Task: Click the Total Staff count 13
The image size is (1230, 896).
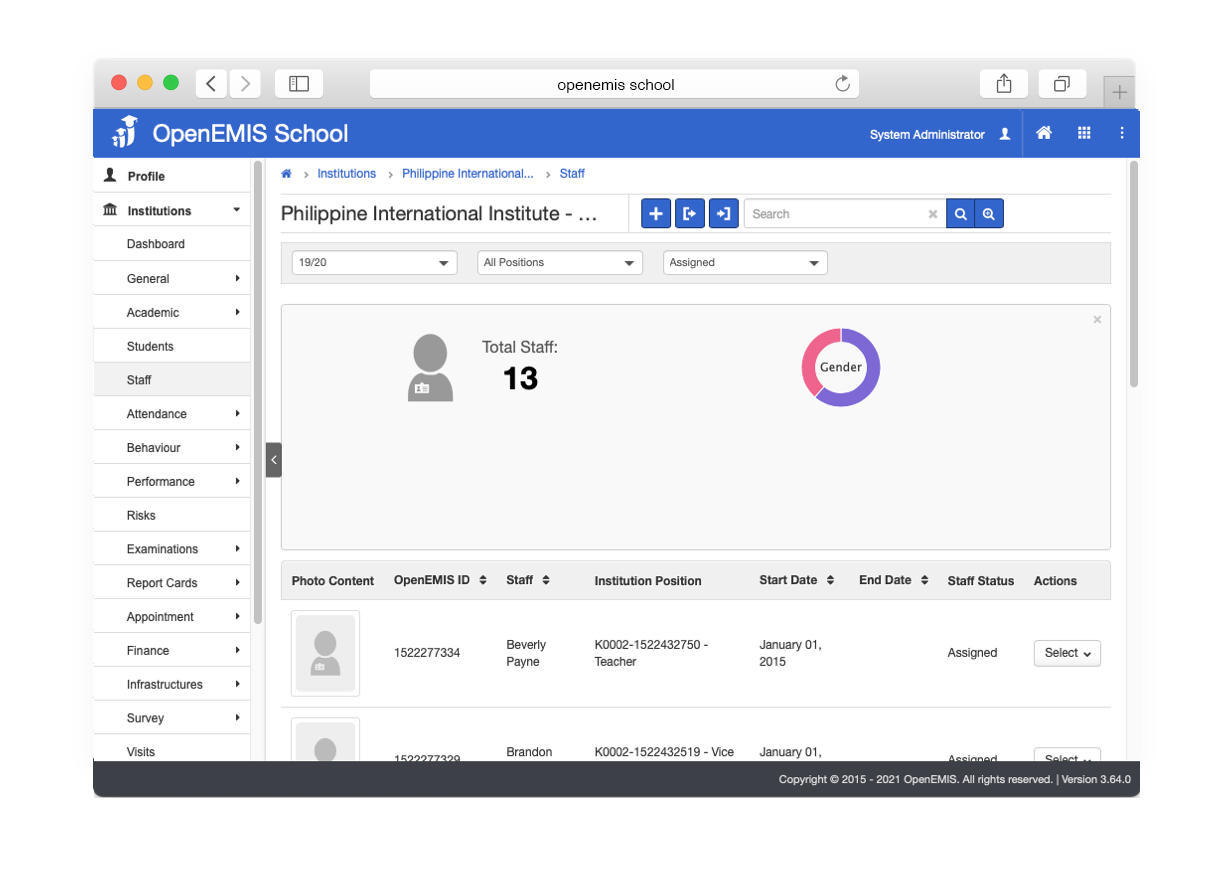Action: click(520, 378)
